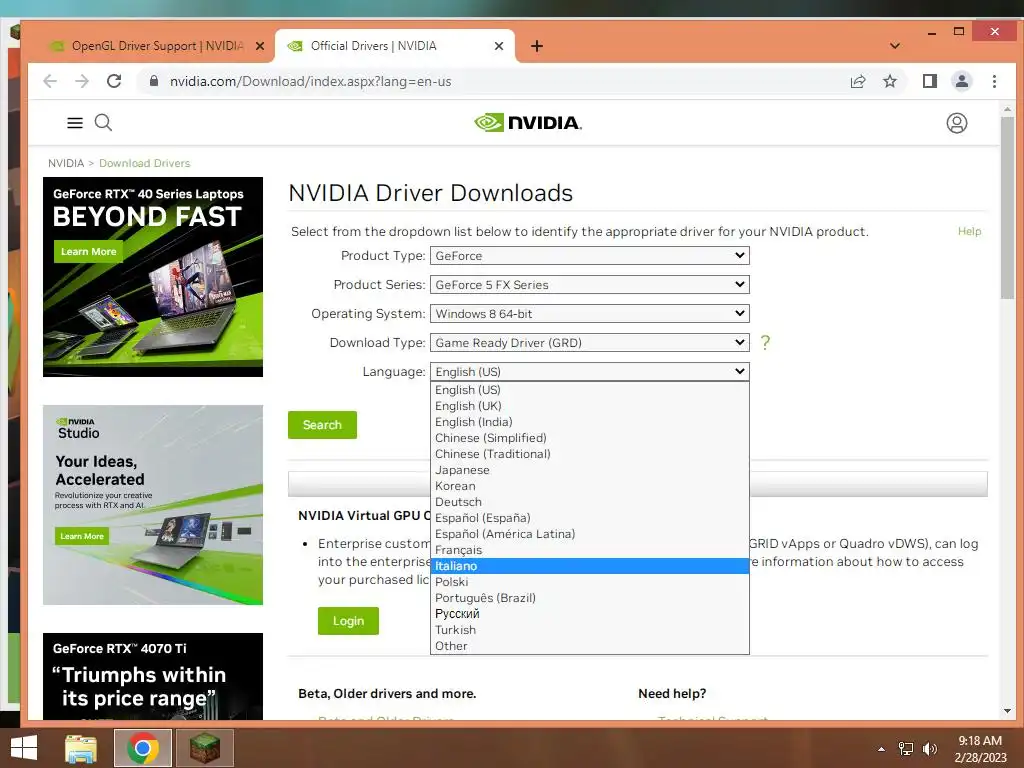1024x768 pixels.
Task: Click the volume speaker tray icon
Action: pos(929,749)
